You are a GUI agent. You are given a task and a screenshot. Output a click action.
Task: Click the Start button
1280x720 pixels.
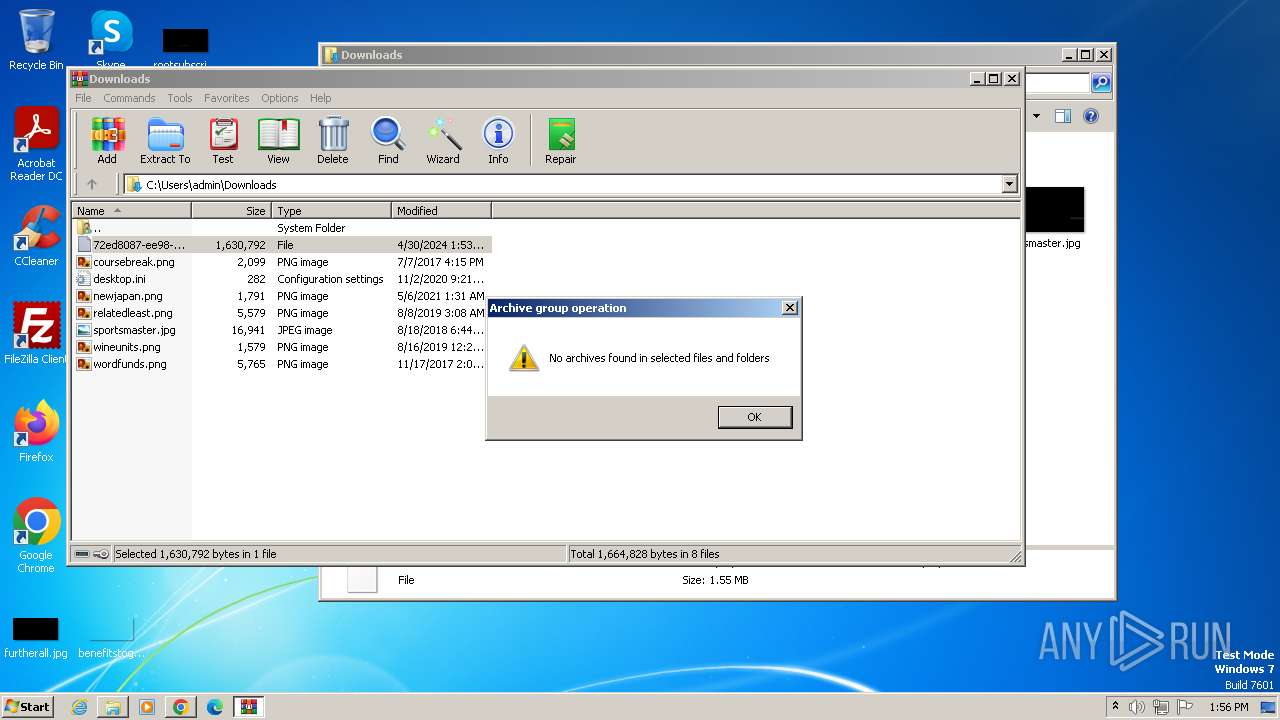(x=27, y=706)
